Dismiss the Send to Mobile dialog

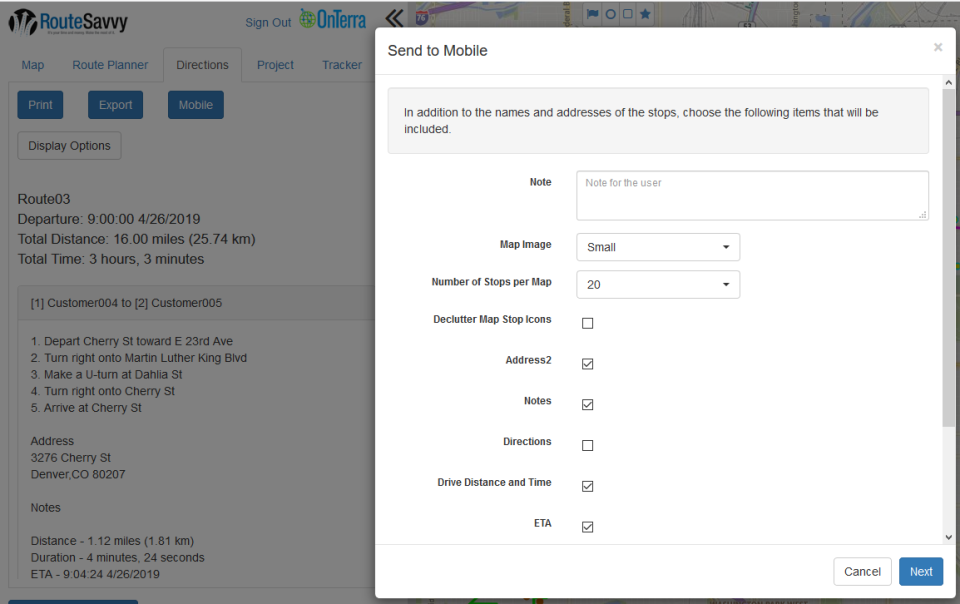(938, 46)
